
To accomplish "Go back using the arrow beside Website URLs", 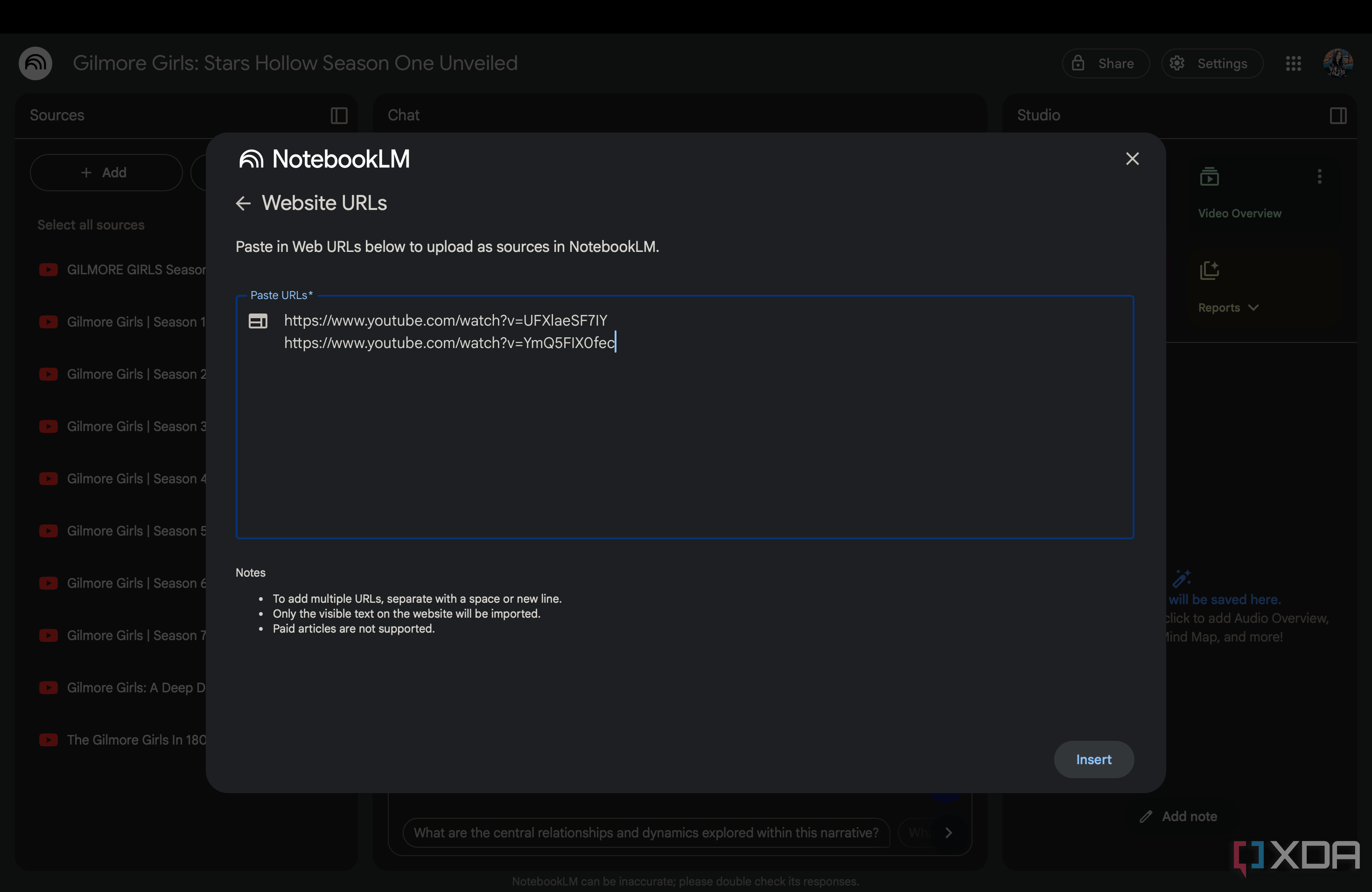I will pos(243,203).
